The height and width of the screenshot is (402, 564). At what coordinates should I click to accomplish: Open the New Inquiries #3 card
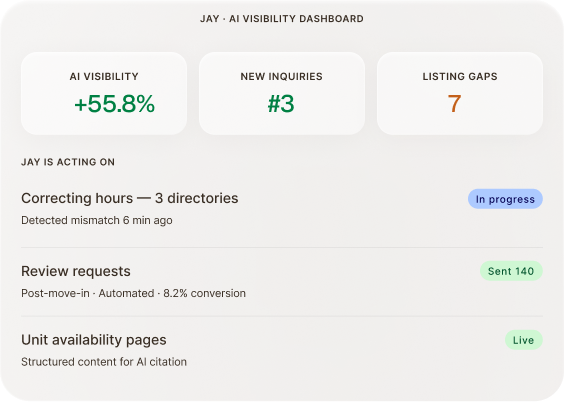[x=282, y=93]
